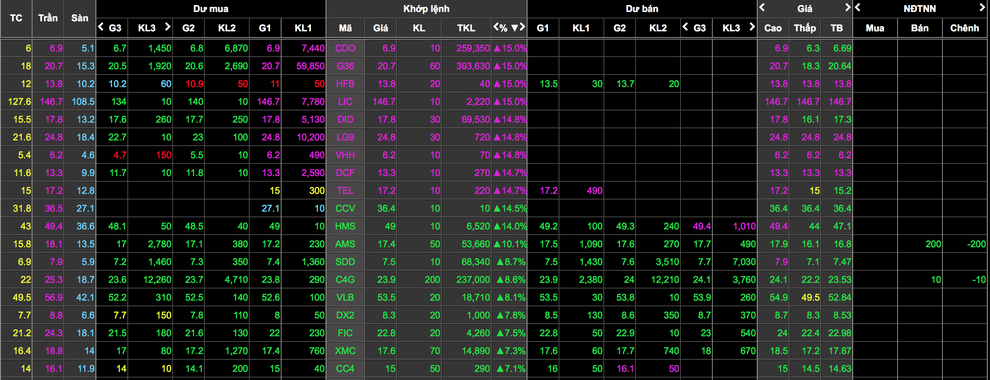Click left arrow before the % column header

pos(496,28)
